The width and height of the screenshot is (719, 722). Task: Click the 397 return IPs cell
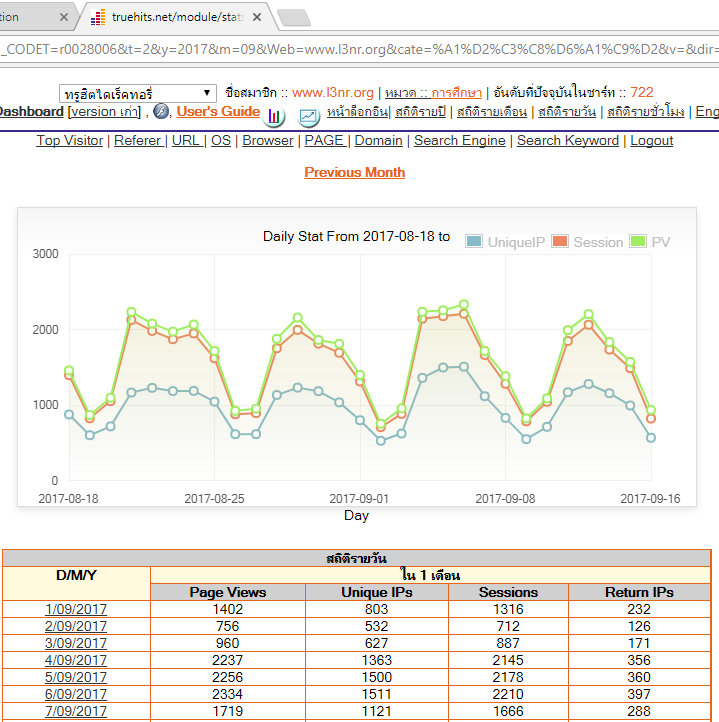click(x=639, y=694)
